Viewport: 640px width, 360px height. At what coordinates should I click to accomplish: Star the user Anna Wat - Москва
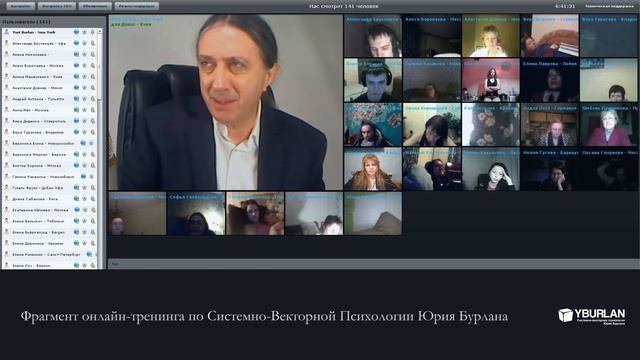[84, 110]
